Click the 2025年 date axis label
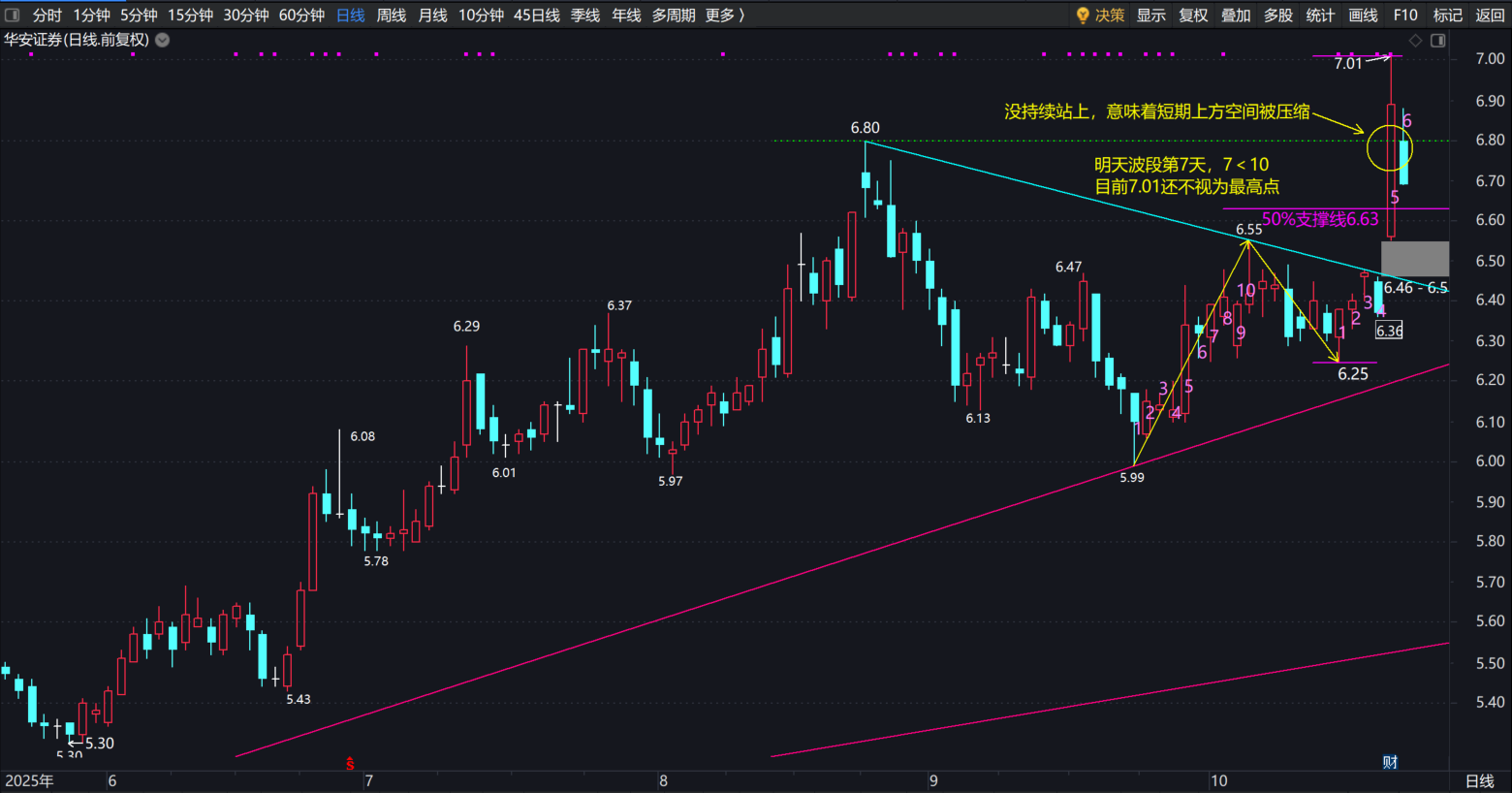The width and height of the screenshot is (1512, 793). 30,780
